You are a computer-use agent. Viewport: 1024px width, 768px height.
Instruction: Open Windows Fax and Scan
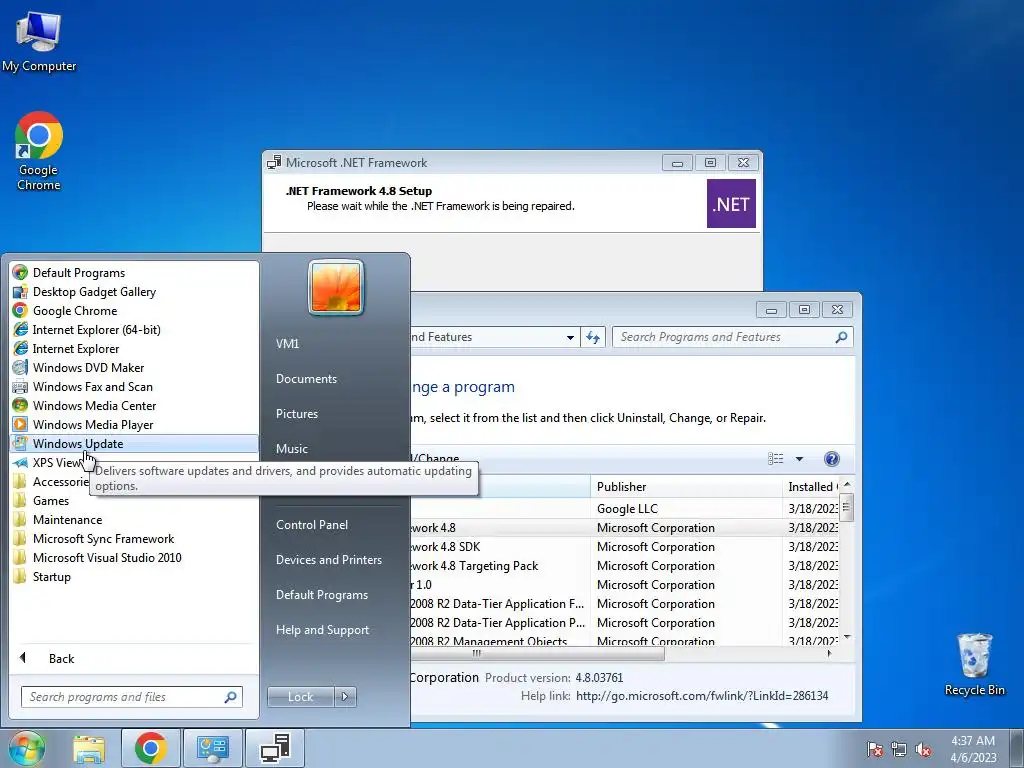pos(134,387)
